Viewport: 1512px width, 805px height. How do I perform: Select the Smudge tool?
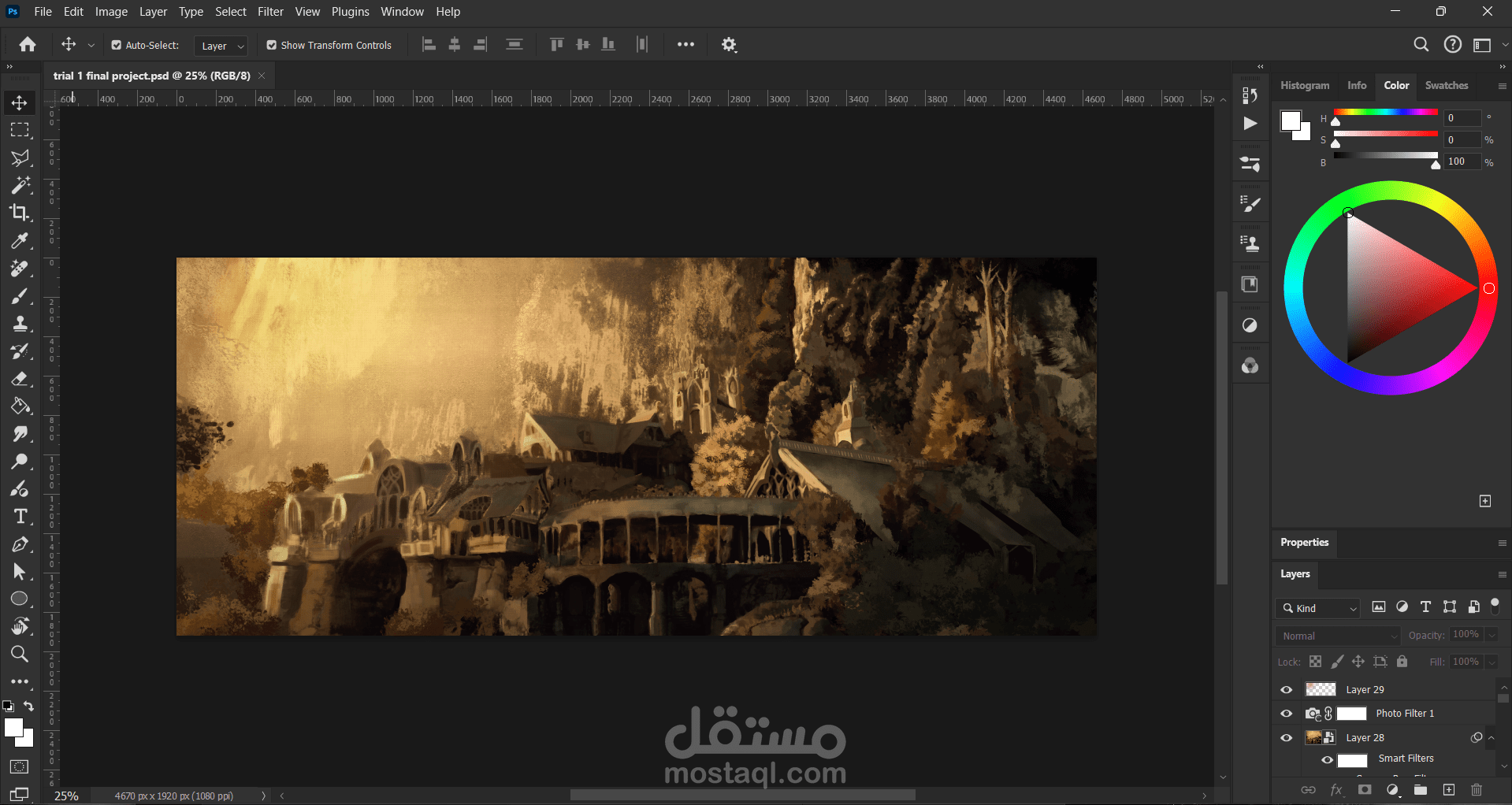pyautogui.click(x=20, y=434)
